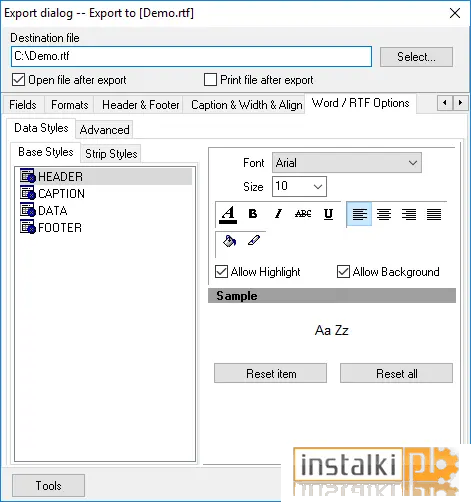Click the HEADER style icon
Viewport: 471px width, 502px height.
(28, 176)
